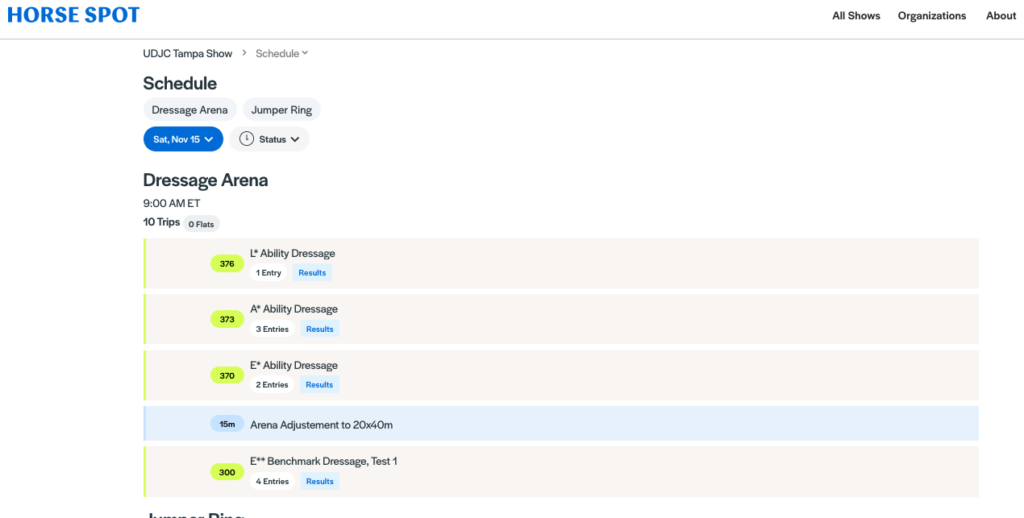The image size is (1024, 518).
Task: Open the Organizations menu item
Action: 932,16
